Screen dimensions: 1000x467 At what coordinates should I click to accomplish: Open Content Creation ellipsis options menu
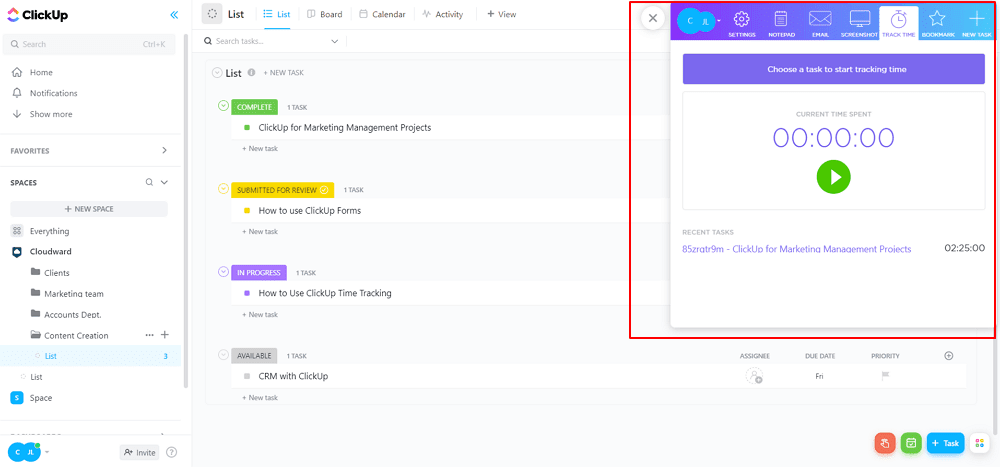(x=149, y=335)
